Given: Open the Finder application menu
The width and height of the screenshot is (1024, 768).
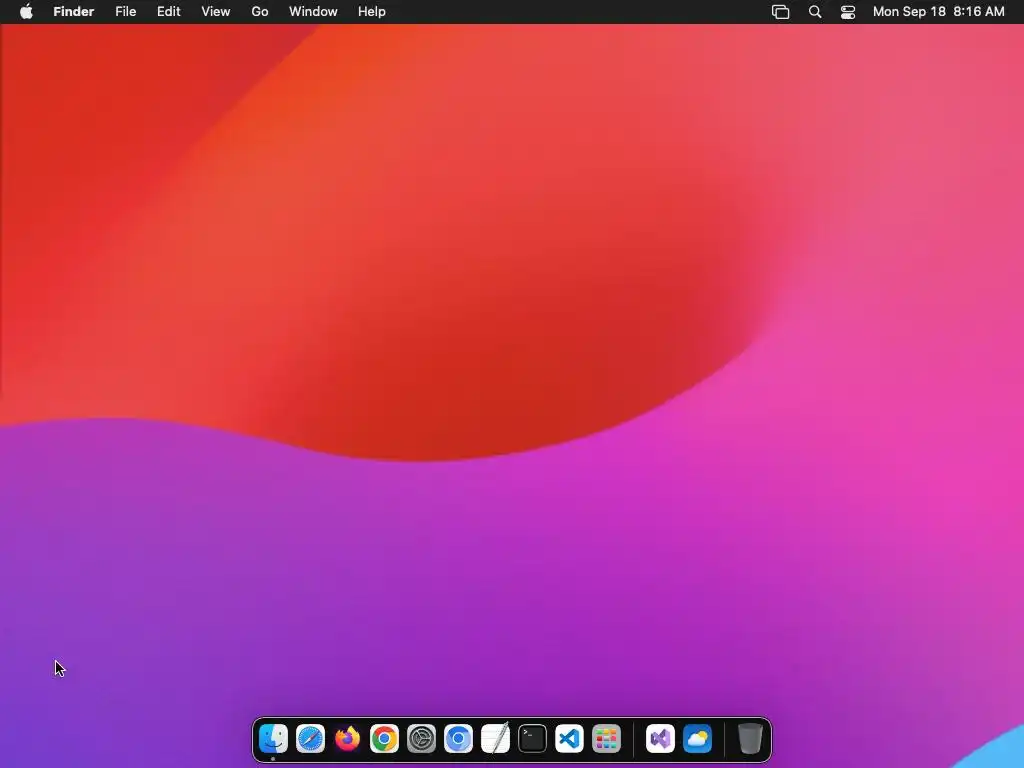Looking at the screenshot, I should coord(74,12).
